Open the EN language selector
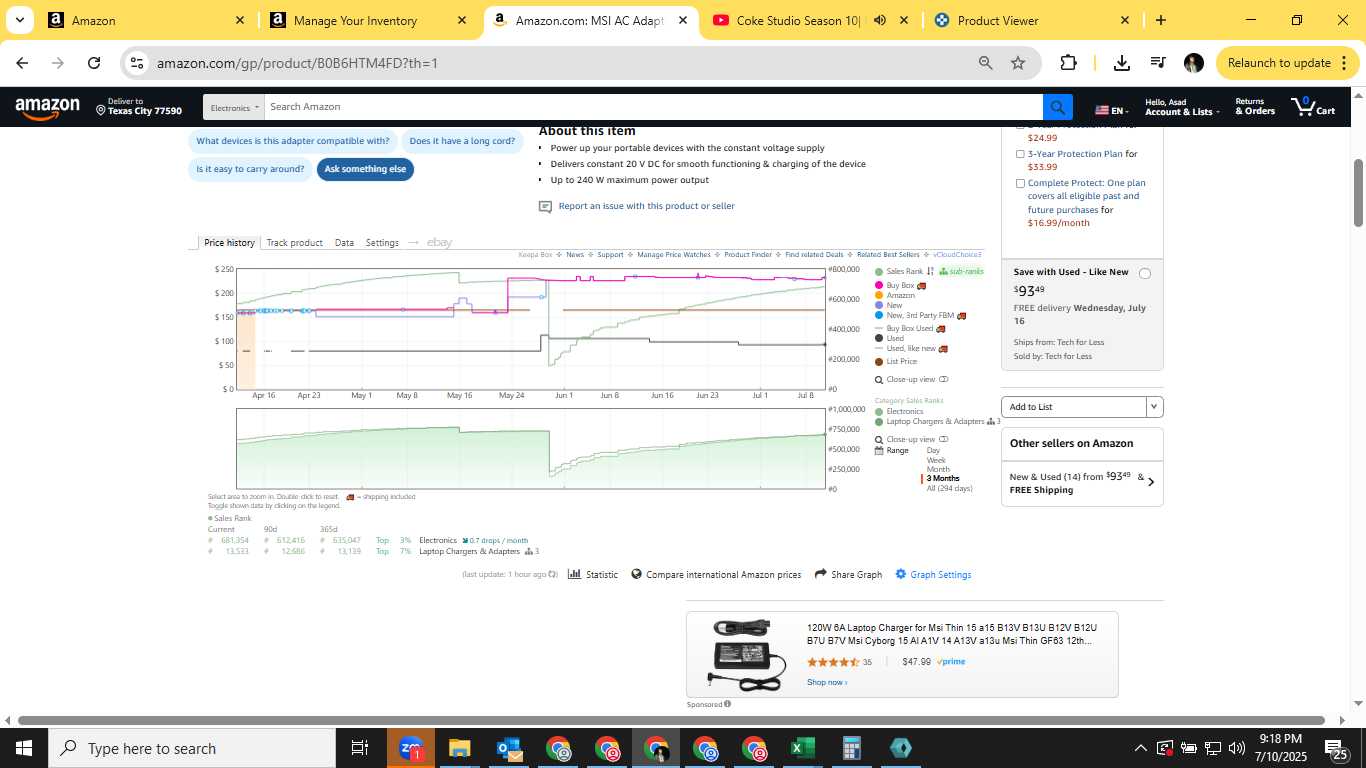Screen dimensions: 1366x768 pyautogui.click(x=1111, y=110)
